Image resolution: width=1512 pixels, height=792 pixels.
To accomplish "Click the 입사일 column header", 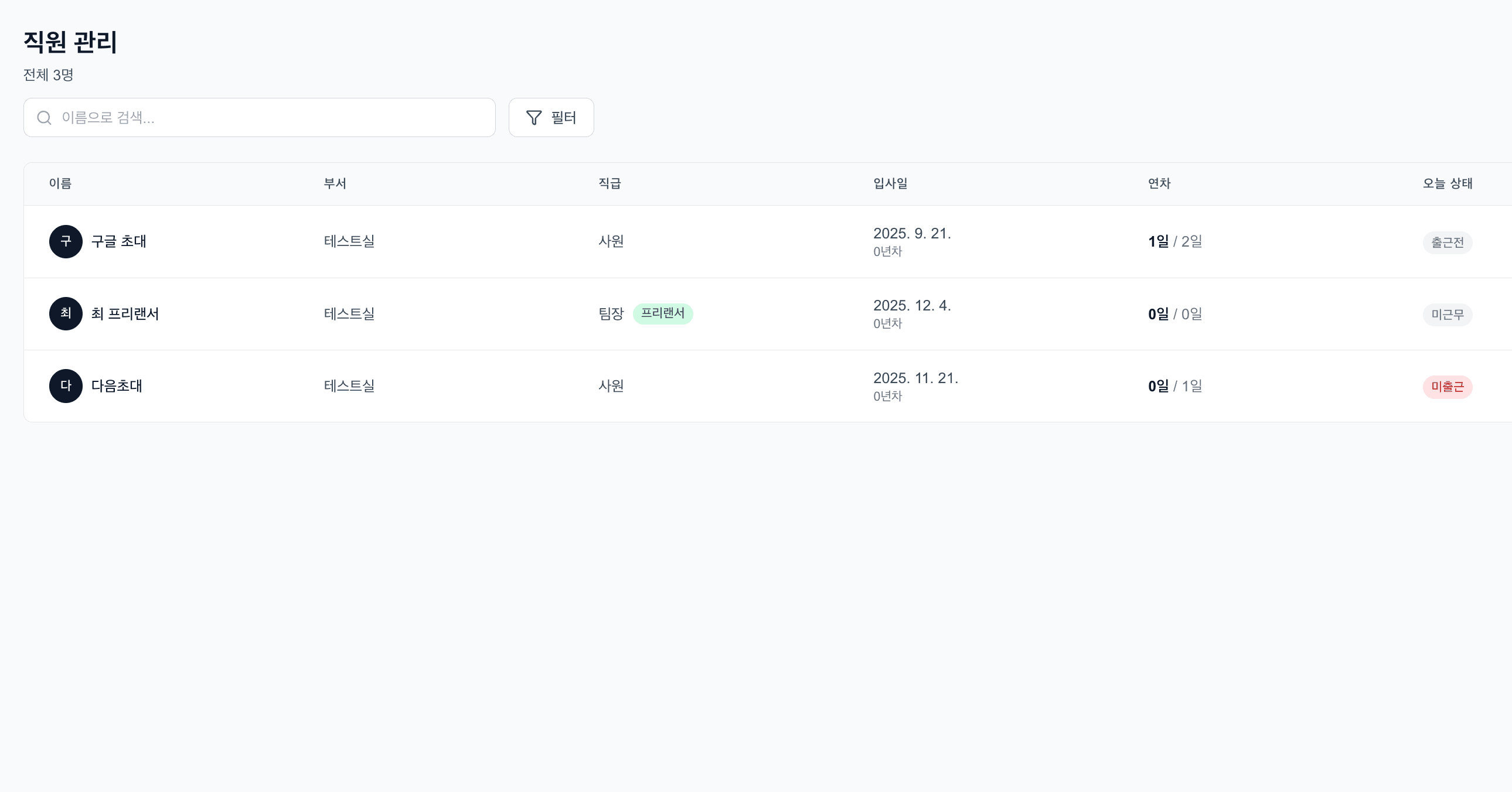I will (890, 183).
